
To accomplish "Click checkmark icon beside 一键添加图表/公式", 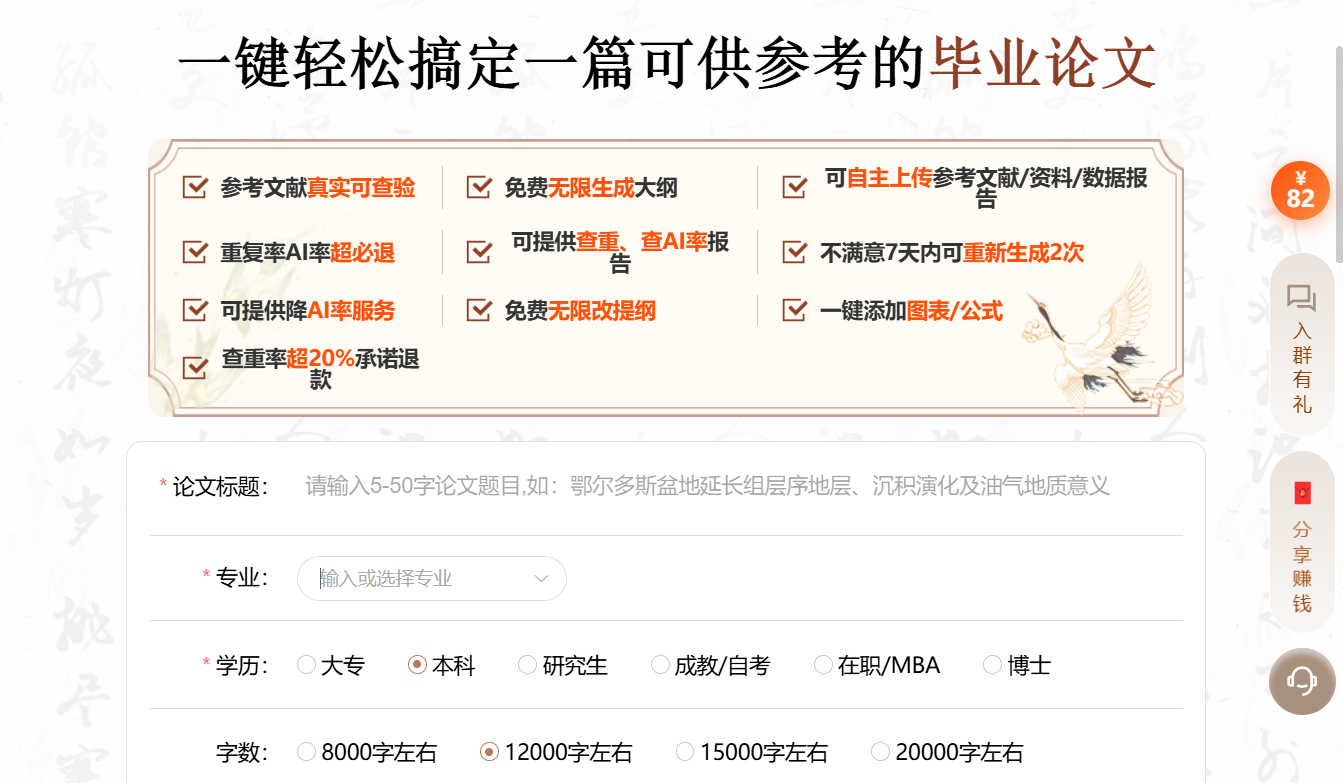I will (x=795, y=310).
